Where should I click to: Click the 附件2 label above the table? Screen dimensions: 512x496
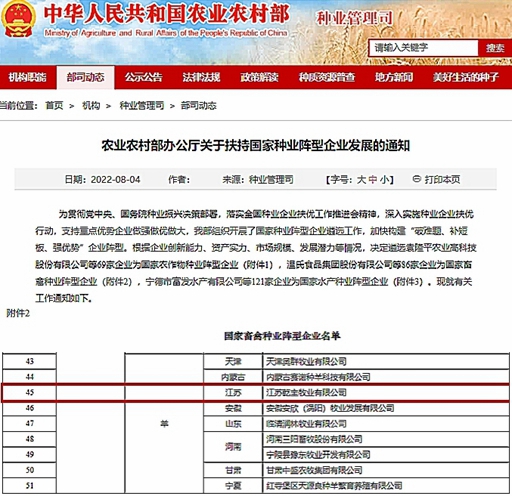click(x=18, y=313)
